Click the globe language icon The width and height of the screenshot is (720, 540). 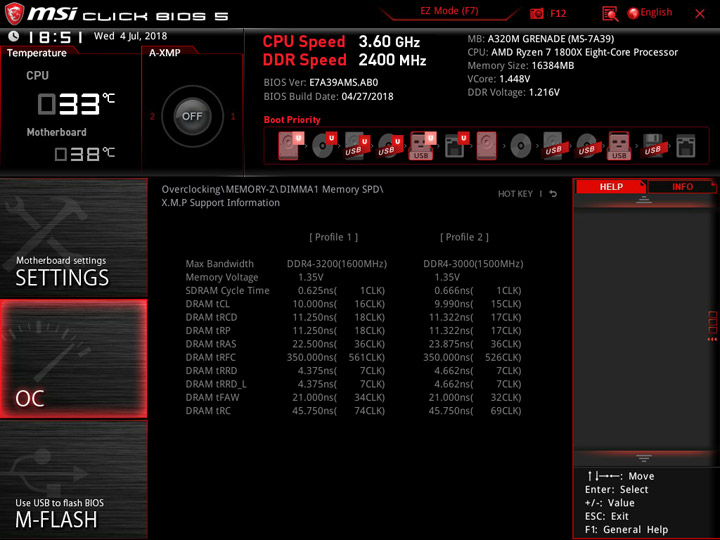tap(633, 13)
